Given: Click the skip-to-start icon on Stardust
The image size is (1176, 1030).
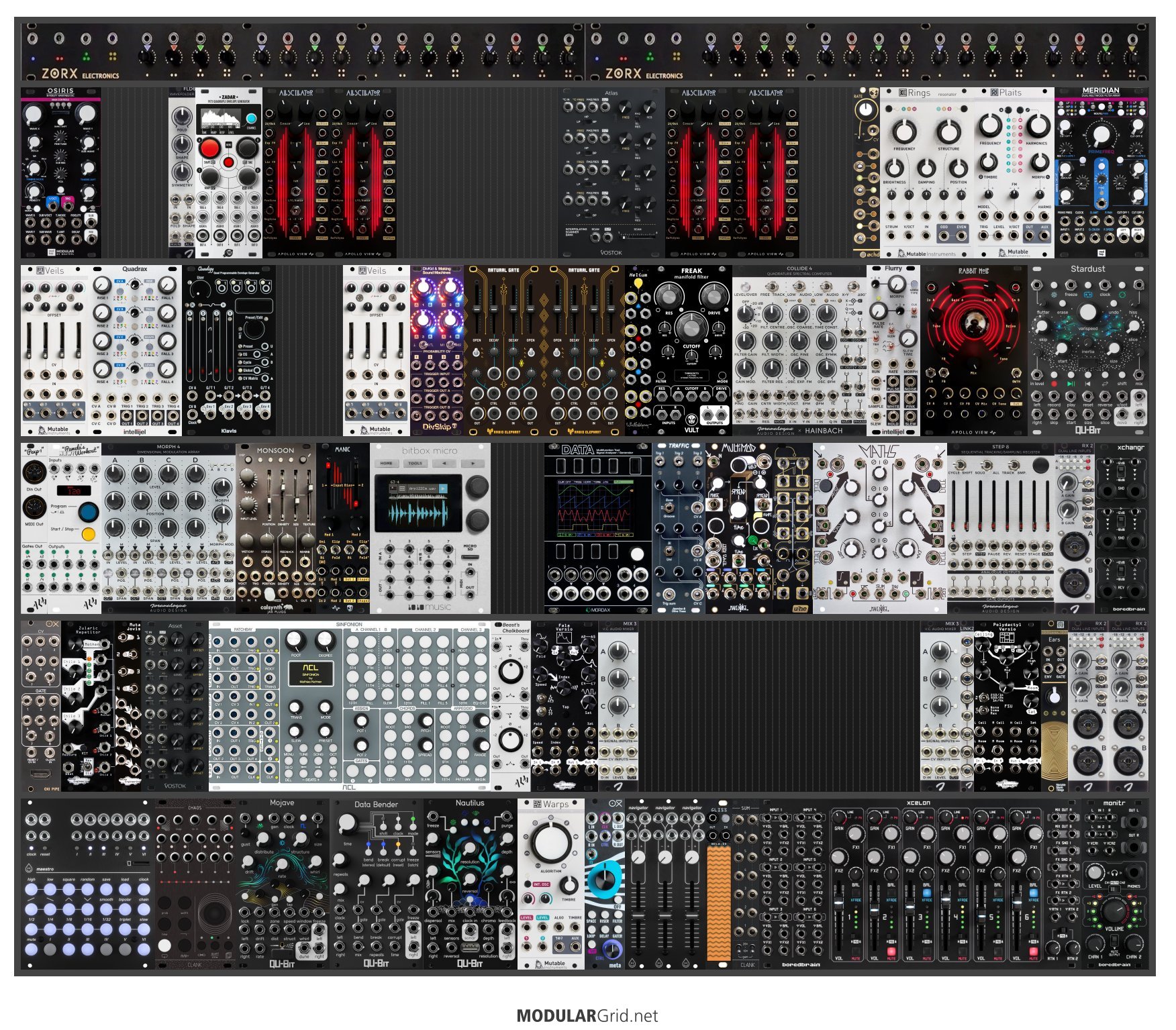Looking at the screenshot, I should pyautogui.click(x=1088, y=384).
